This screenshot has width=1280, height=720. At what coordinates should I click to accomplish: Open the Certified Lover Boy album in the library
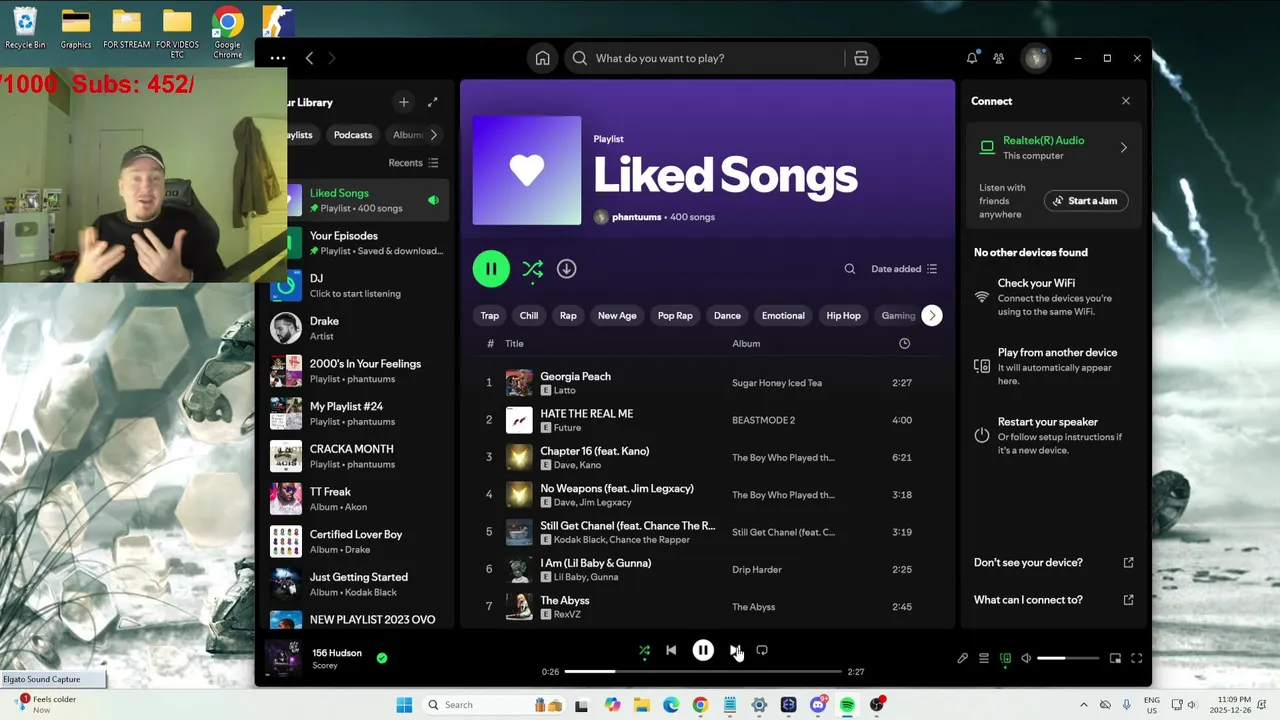pyautogui.click(x=359, y=541)
